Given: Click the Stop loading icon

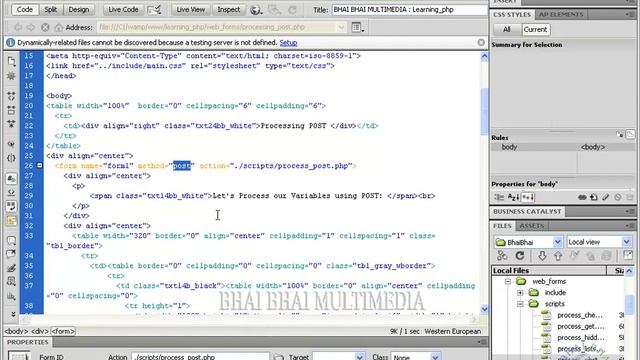Looking at the screenshot, I should coord(45,27).
